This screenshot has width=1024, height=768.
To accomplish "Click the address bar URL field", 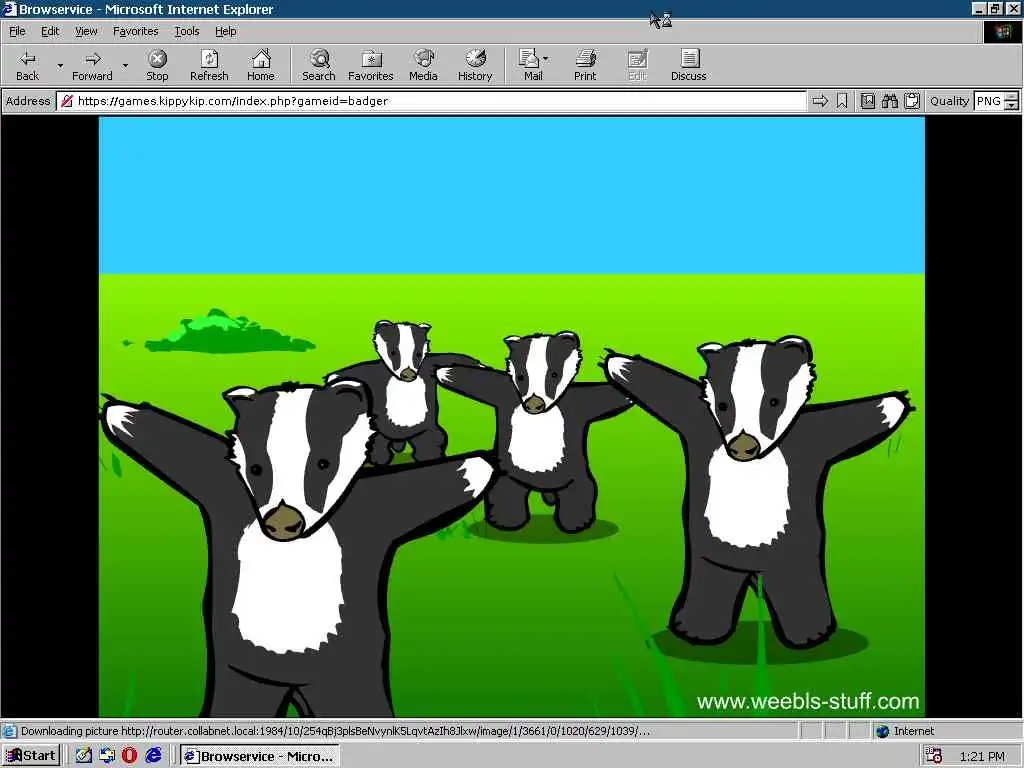I will click(432, 101).
